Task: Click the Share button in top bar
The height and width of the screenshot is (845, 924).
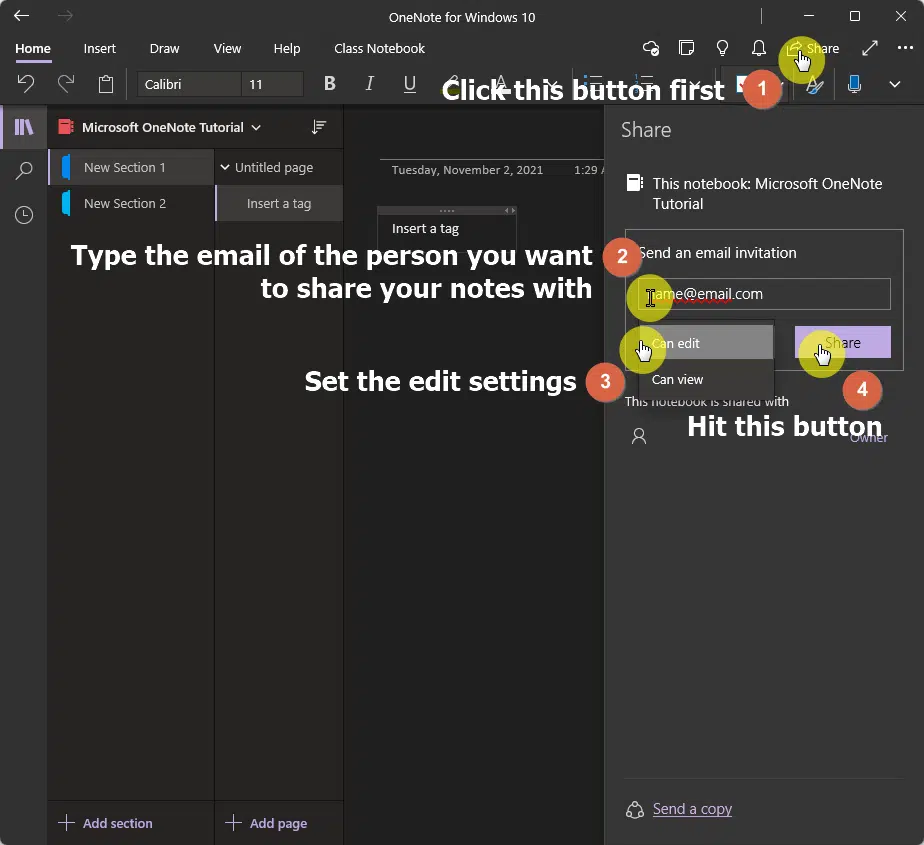Action: [813, 48]
